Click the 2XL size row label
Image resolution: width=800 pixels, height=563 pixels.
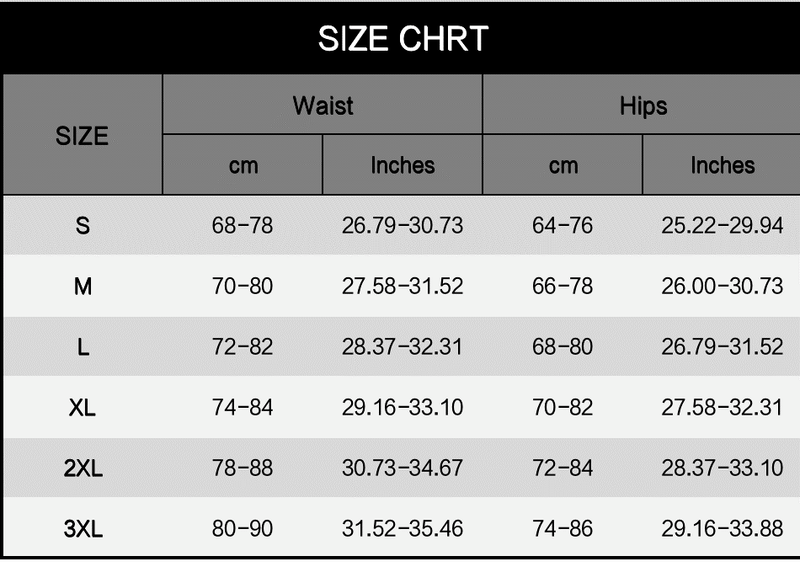[82, 469]
